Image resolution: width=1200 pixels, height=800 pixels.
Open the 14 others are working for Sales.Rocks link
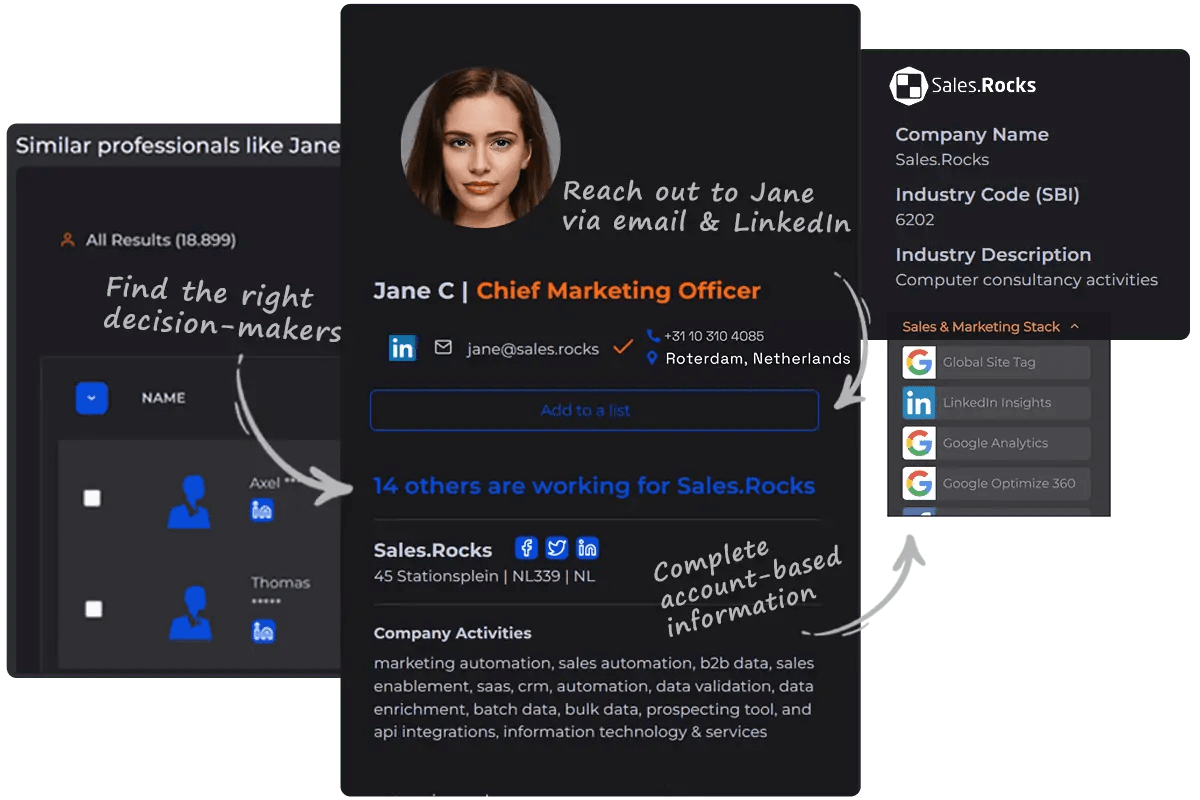(594, 486)
